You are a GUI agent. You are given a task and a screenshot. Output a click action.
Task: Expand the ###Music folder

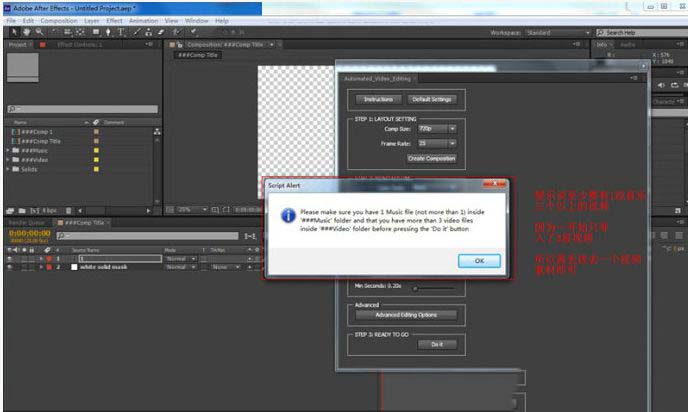coord(7,150)
